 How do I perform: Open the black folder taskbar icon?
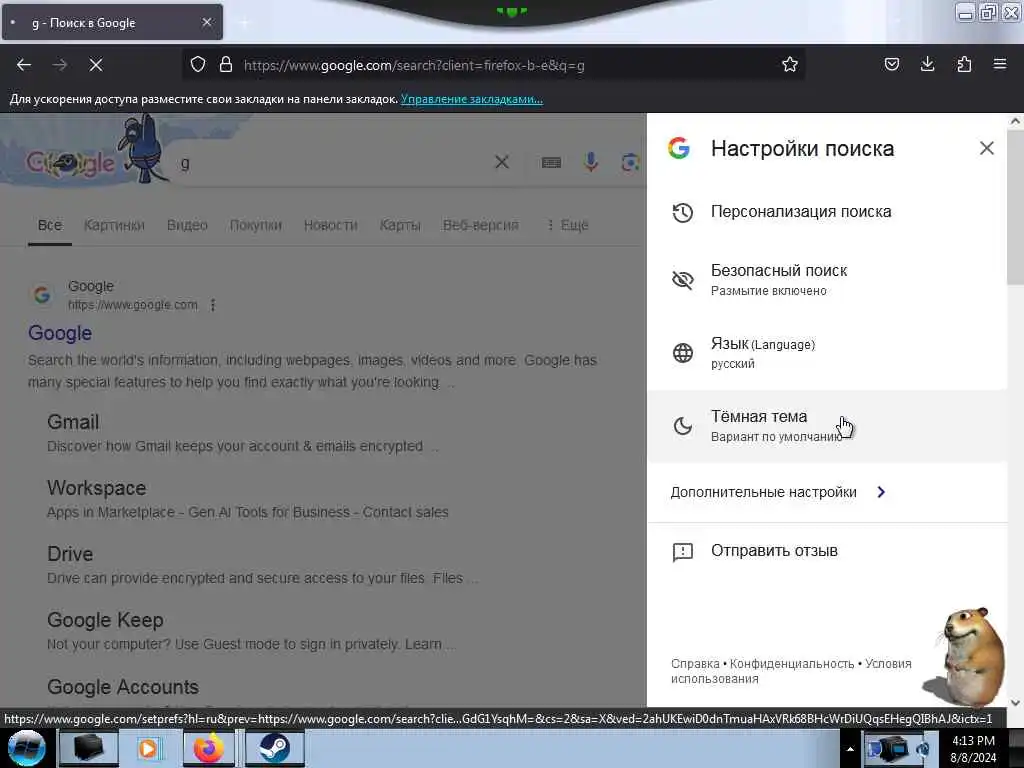click(x=88, y=748)
